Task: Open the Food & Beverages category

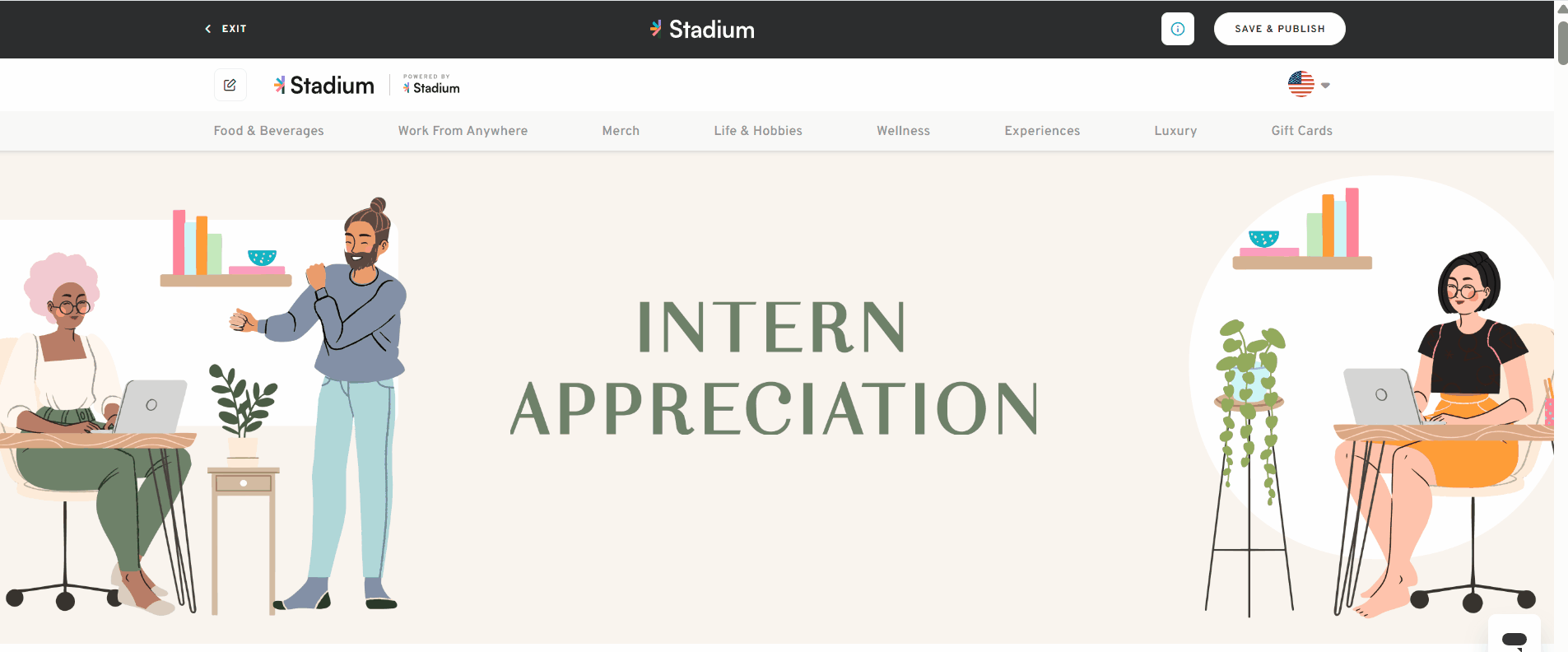Action: (268, 130)
